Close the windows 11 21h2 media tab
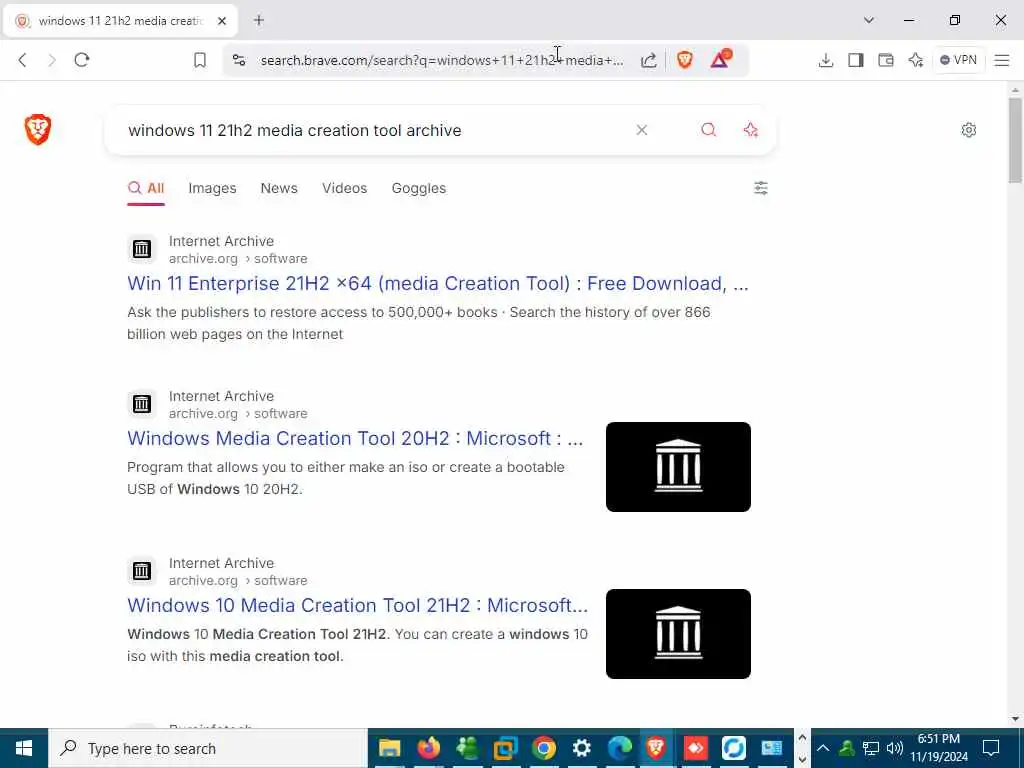 pyautogui.click(x=221, y=21)
